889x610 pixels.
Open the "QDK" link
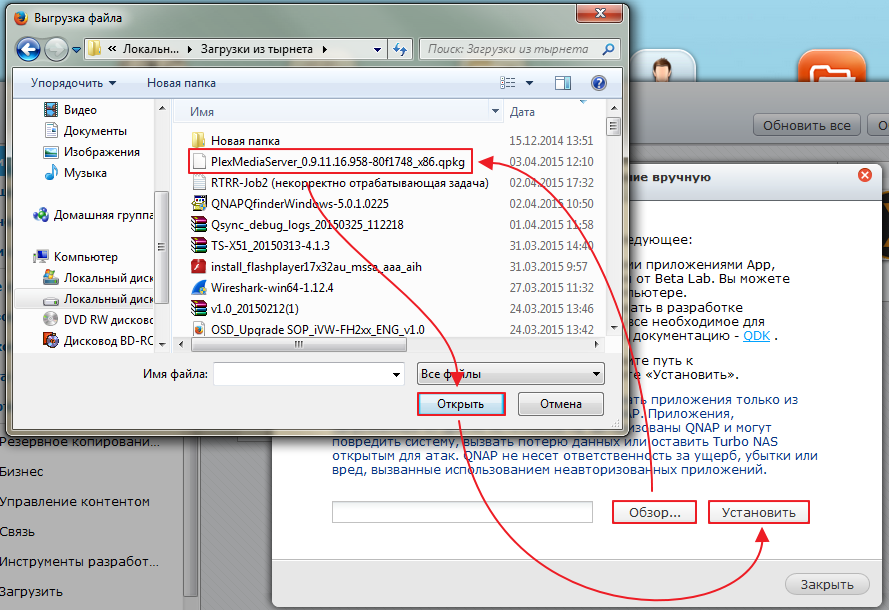756,336
